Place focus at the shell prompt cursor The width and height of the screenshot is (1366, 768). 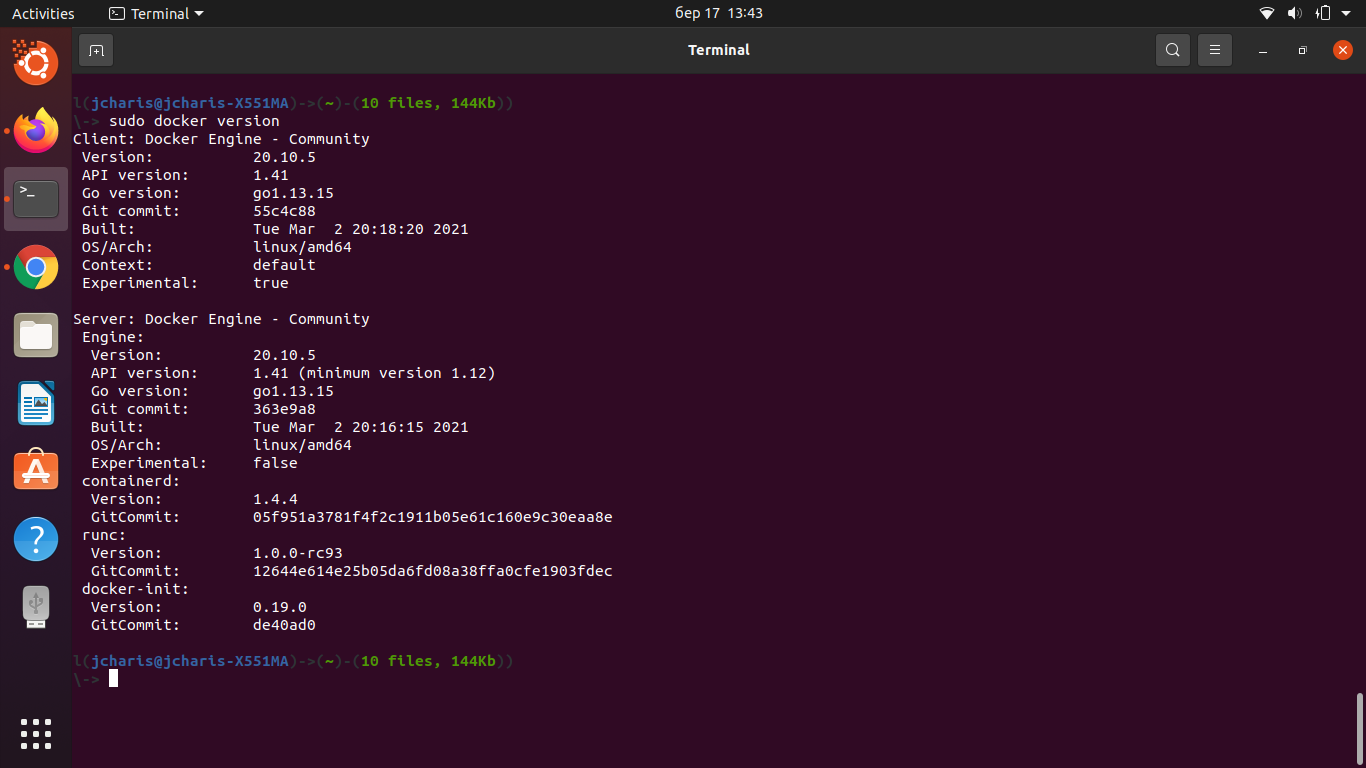point(112,678)
